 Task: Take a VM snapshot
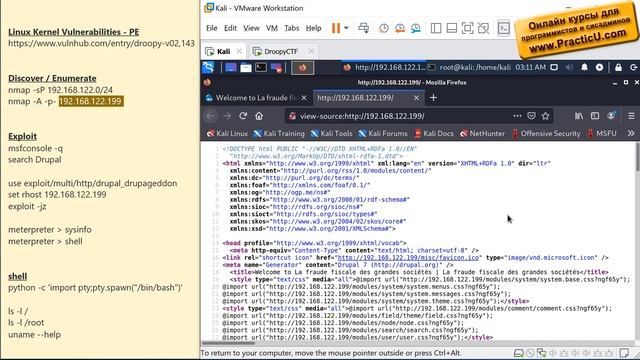[384, 28]
